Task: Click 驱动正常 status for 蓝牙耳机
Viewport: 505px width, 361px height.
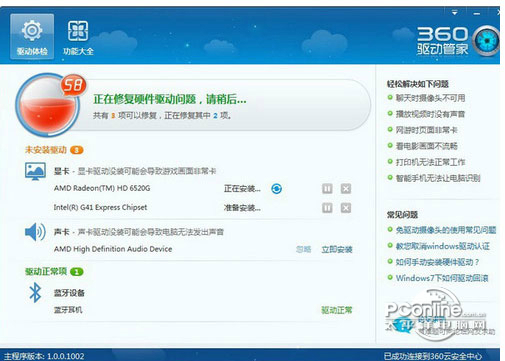Action: click(x=337, y=310)
